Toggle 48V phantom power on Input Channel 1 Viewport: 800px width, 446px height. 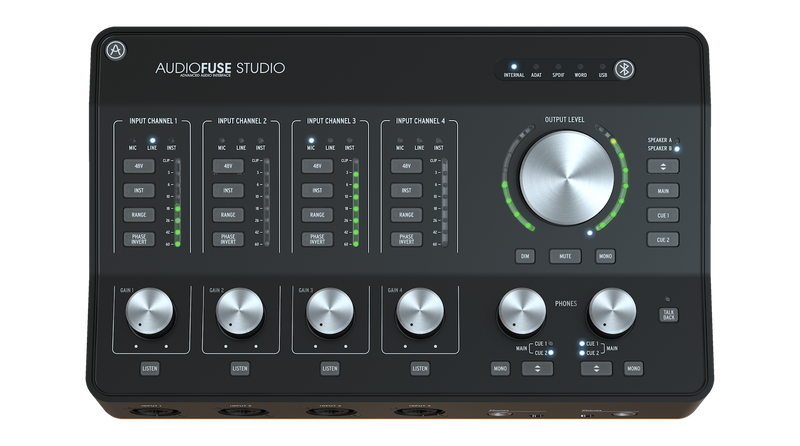click(x=139, y=166)
